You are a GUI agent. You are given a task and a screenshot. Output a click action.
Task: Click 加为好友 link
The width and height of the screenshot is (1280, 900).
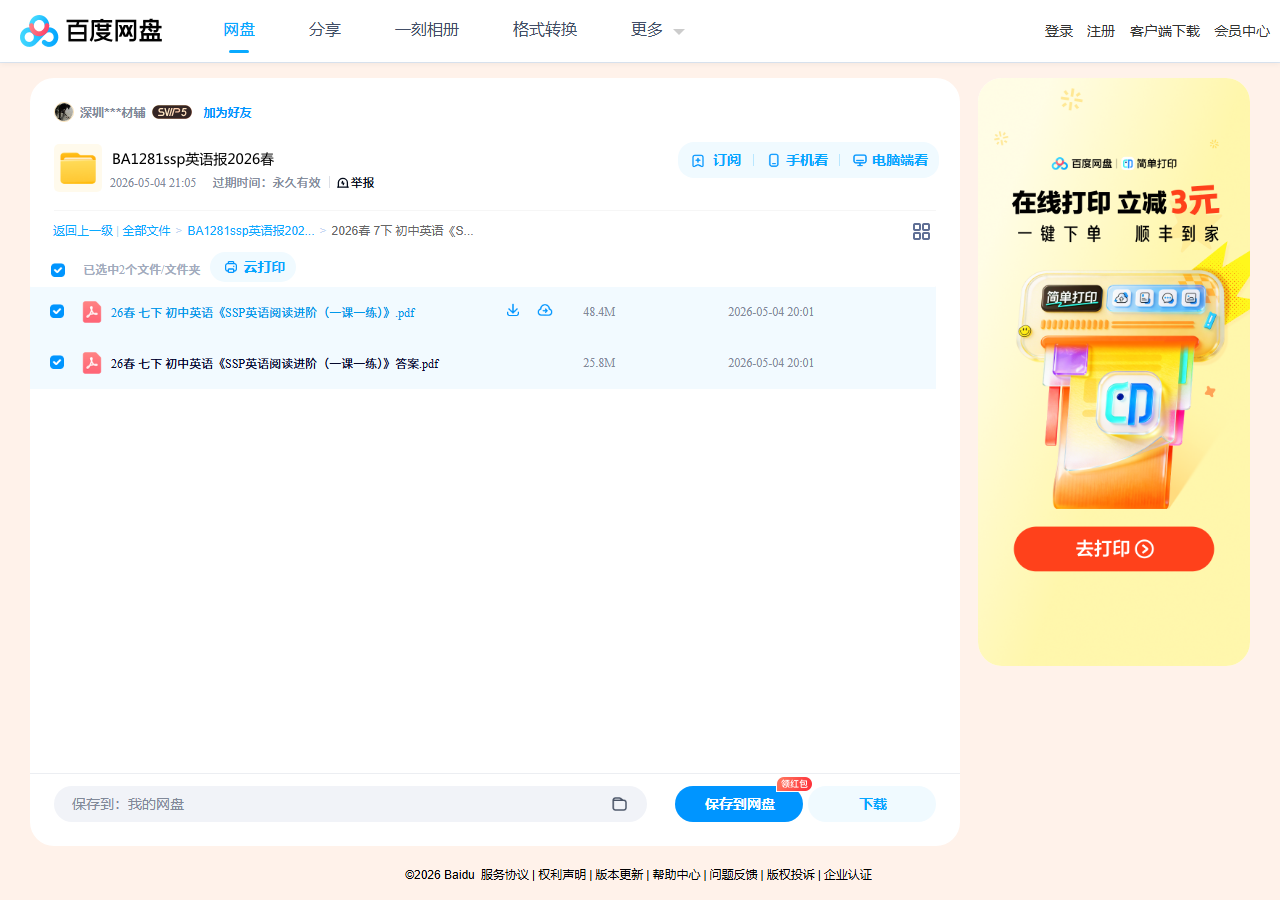(x=228, y=112)
